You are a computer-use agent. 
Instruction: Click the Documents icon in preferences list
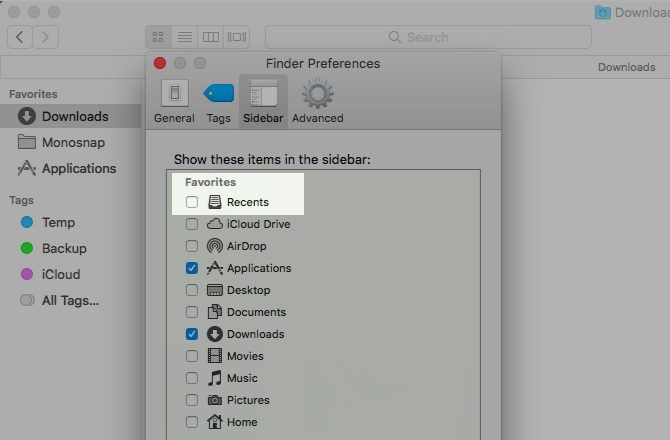pyautogui.click(x=215, y=312)
